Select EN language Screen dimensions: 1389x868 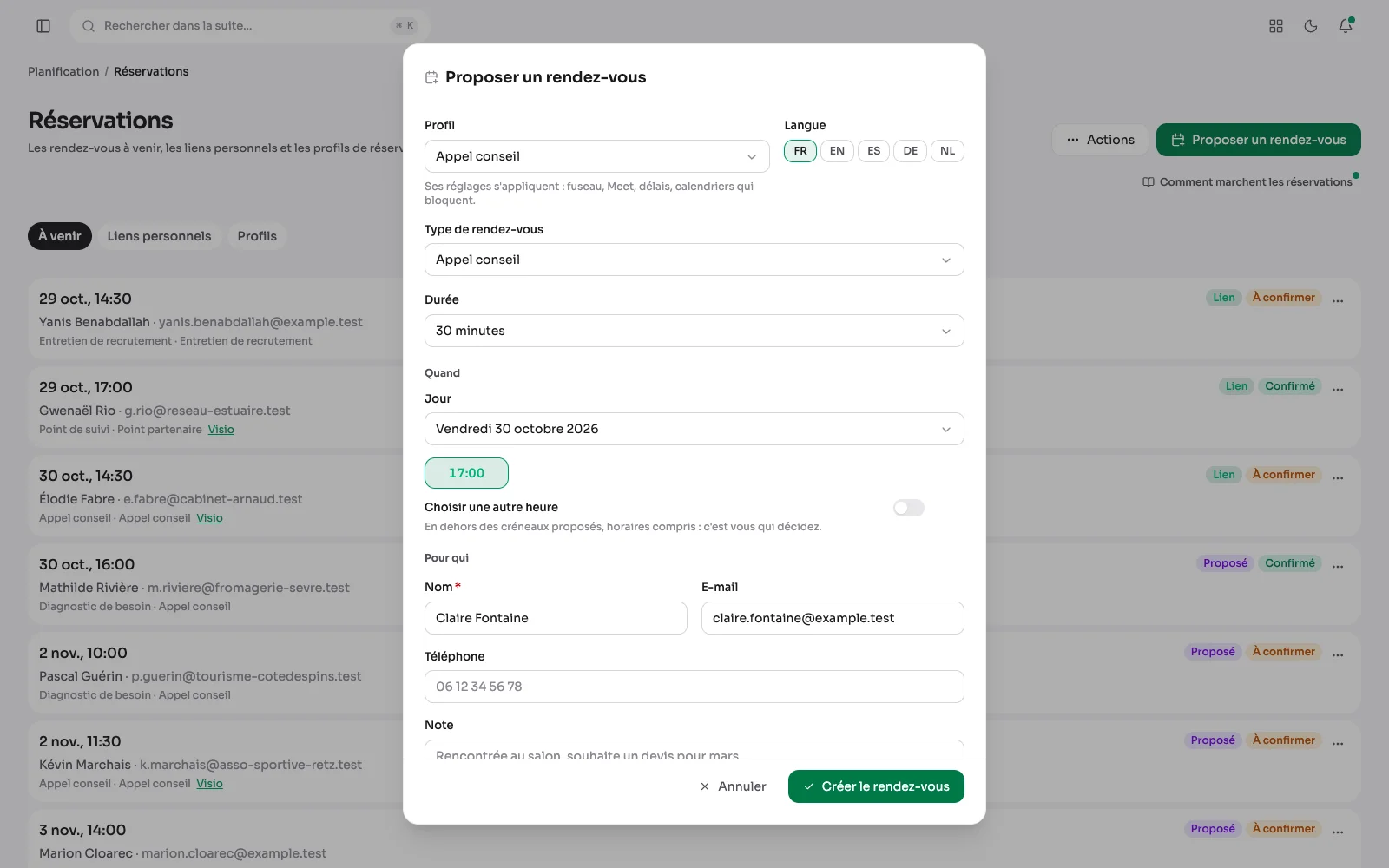coord(837,151)
